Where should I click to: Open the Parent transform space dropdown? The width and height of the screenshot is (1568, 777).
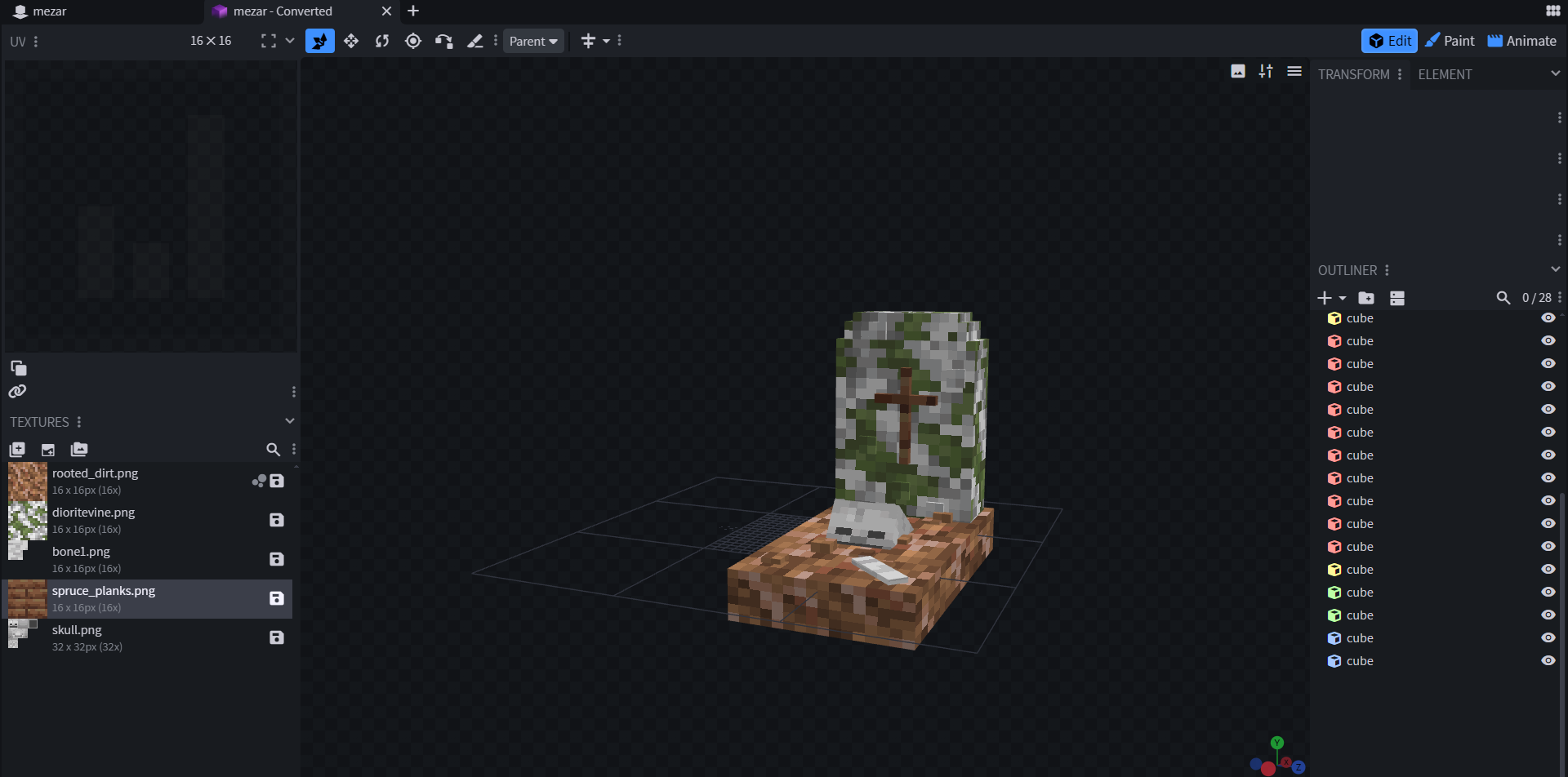pyautogui.click(x=533, y=41)
